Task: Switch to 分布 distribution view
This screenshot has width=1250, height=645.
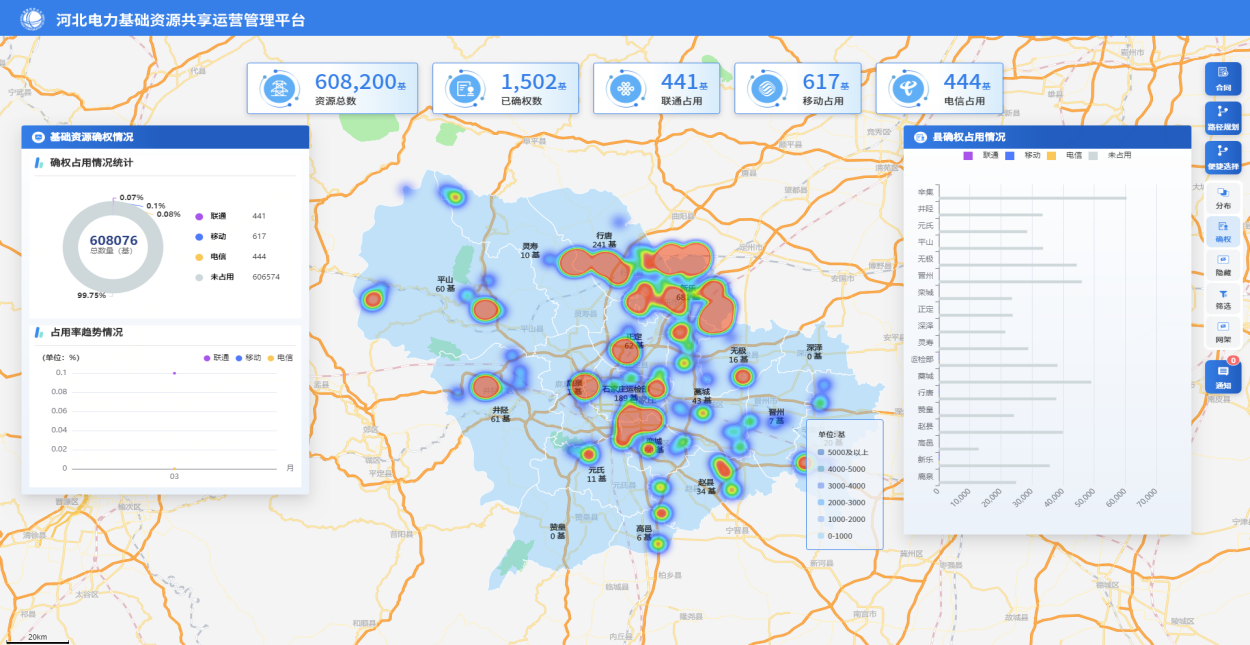Action: click(1223, 197)
